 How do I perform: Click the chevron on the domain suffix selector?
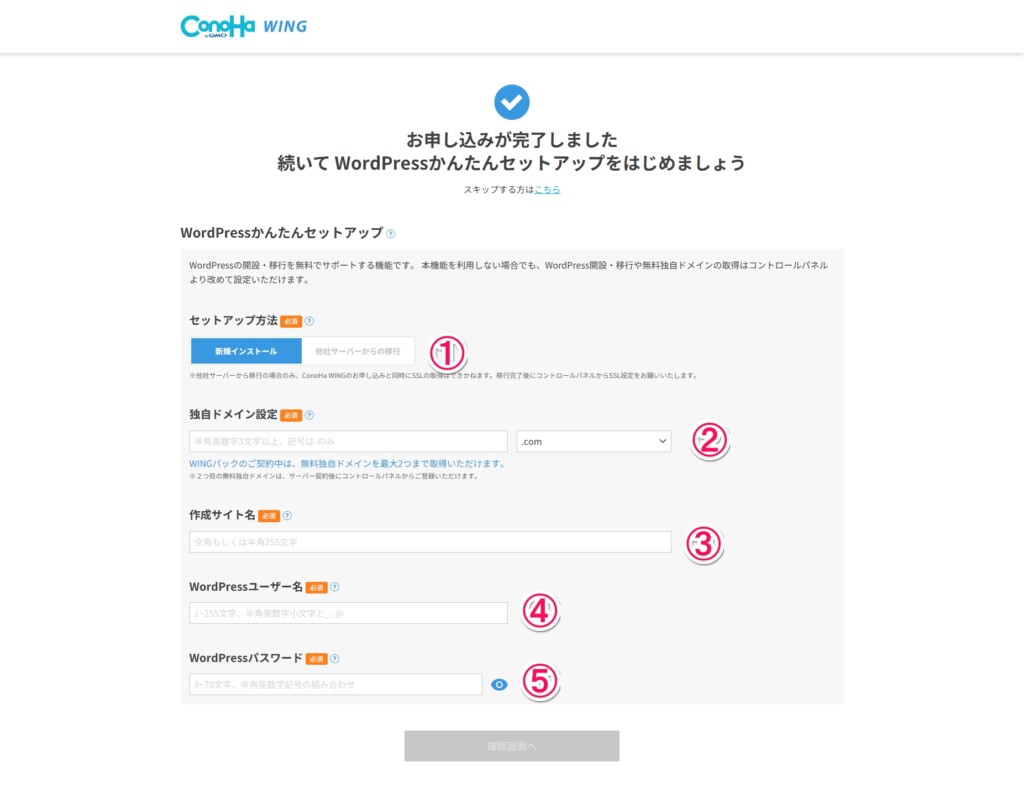662,440
